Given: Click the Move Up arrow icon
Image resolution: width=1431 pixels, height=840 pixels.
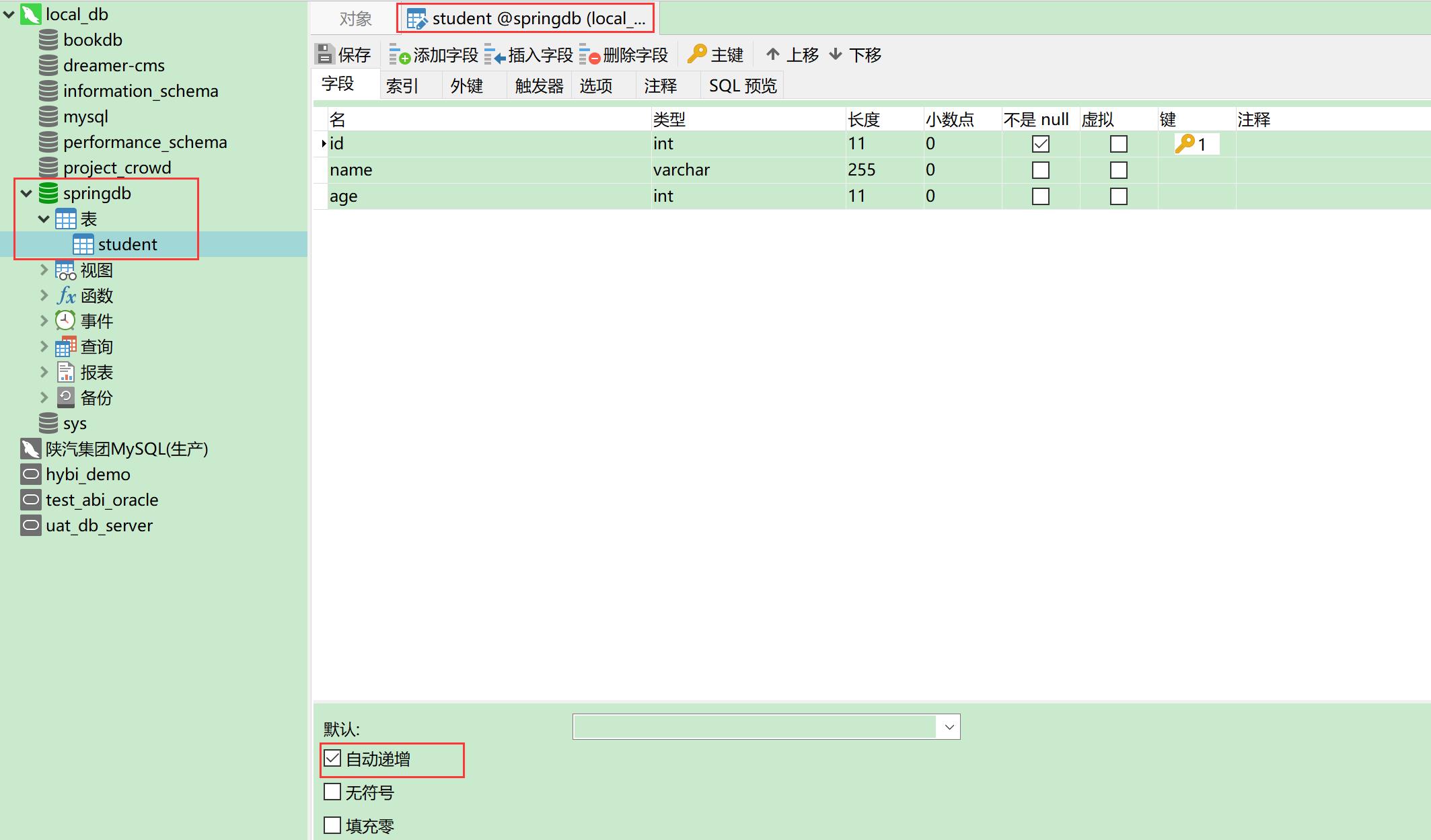Looking at the screenshot, I should point(773,54).
